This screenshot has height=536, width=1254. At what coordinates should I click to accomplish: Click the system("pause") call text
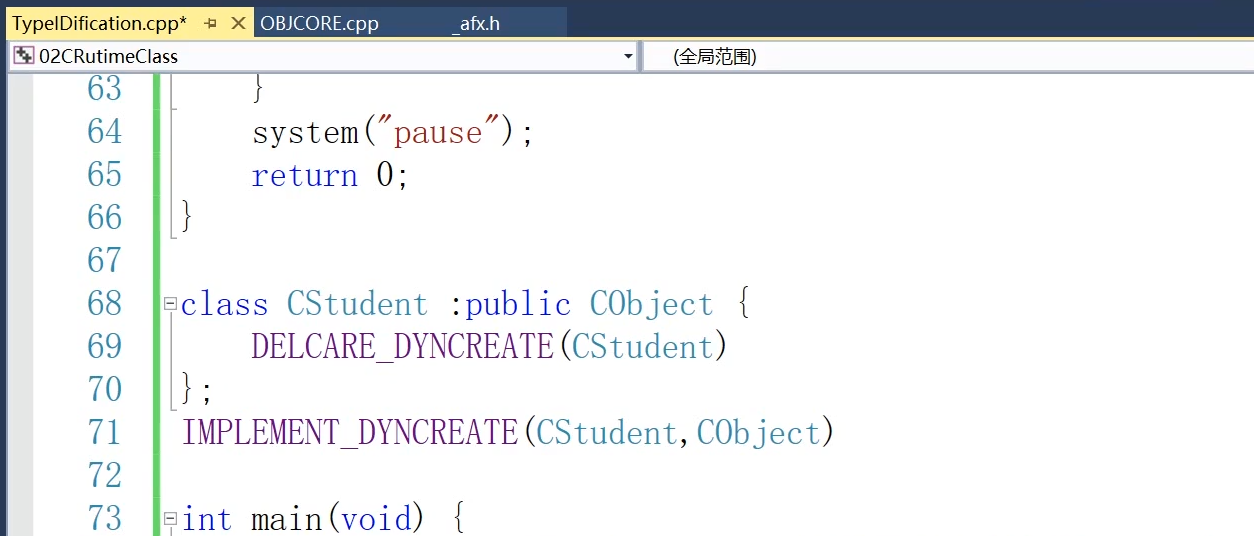click(x=393, y=132)
